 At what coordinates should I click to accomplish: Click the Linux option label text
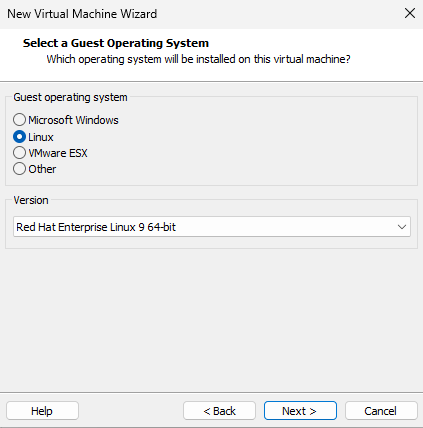point(41,137)
